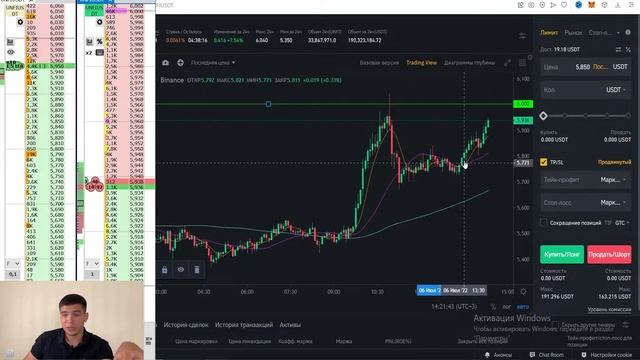Click the Пос last price fill button
The image size is (640, 360).
[600, 67]
